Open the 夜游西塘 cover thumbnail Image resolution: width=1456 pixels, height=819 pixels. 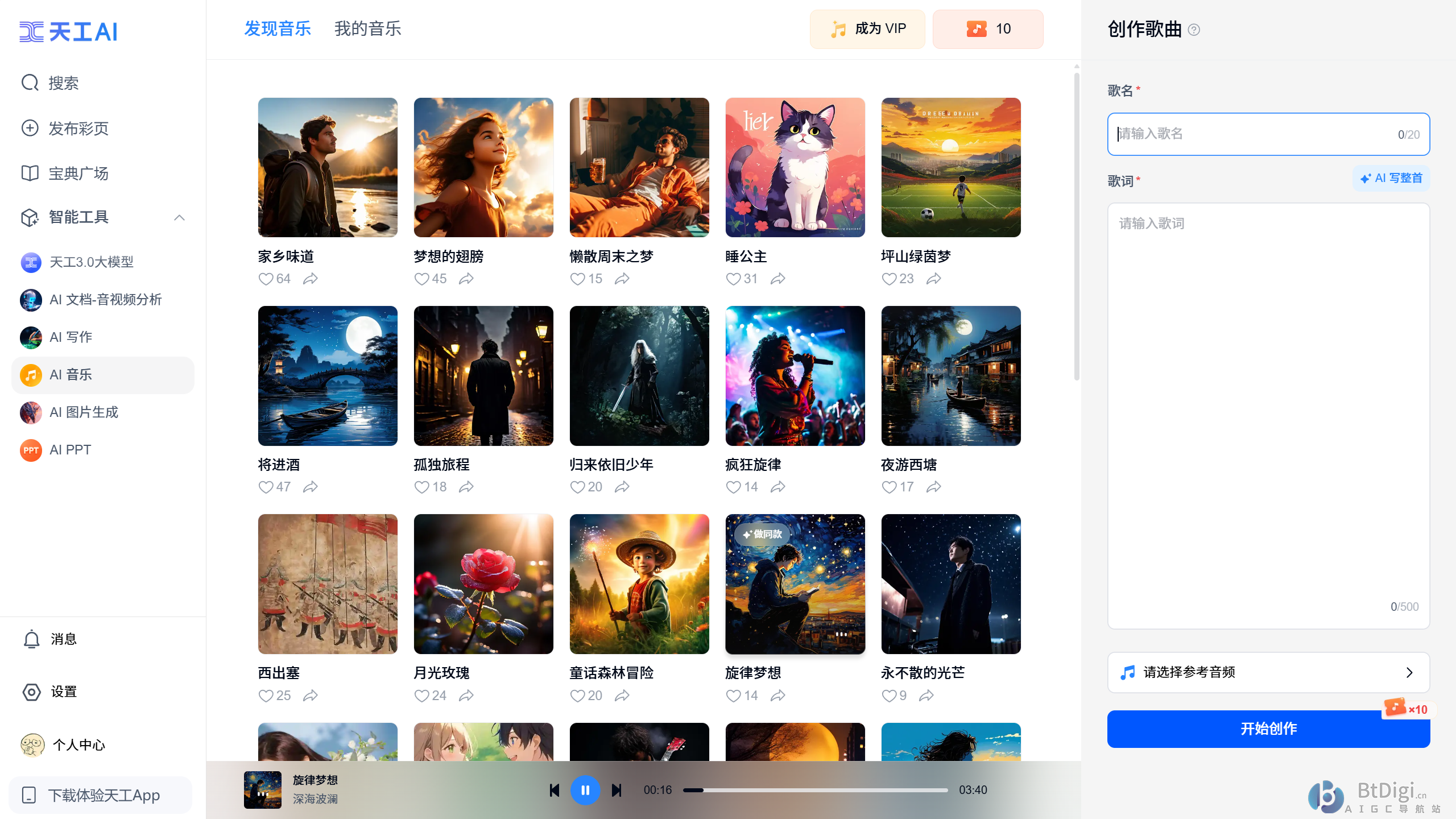[951, 376]
